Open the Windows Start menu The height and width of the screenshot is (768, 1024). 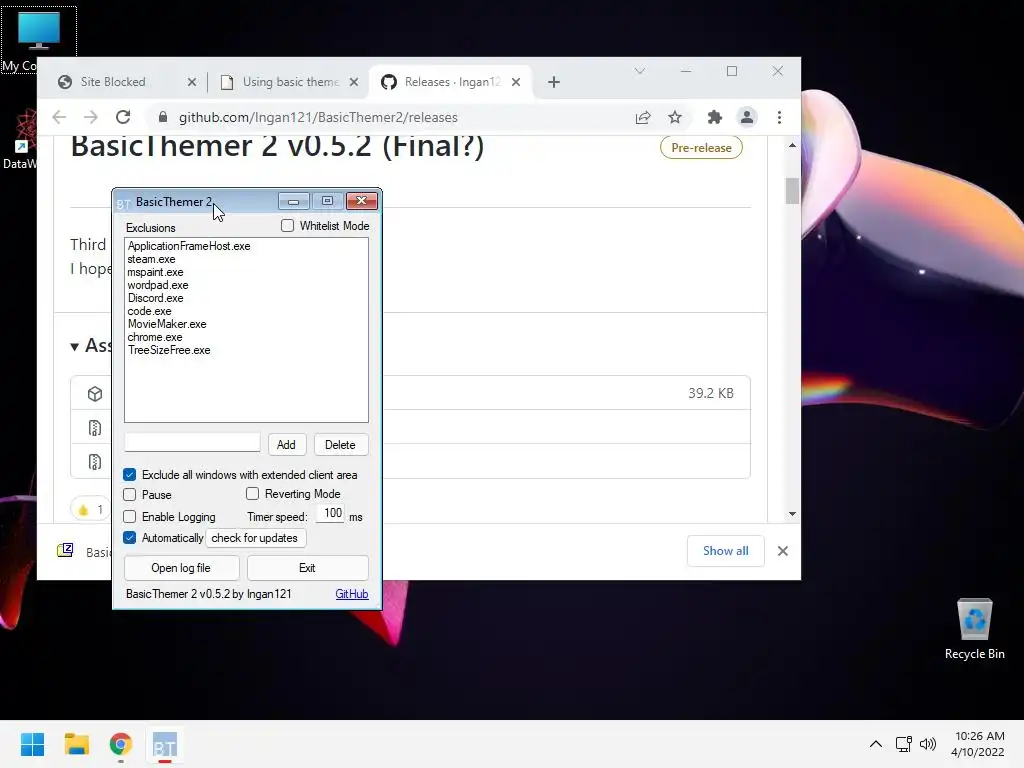pos(32,744)
